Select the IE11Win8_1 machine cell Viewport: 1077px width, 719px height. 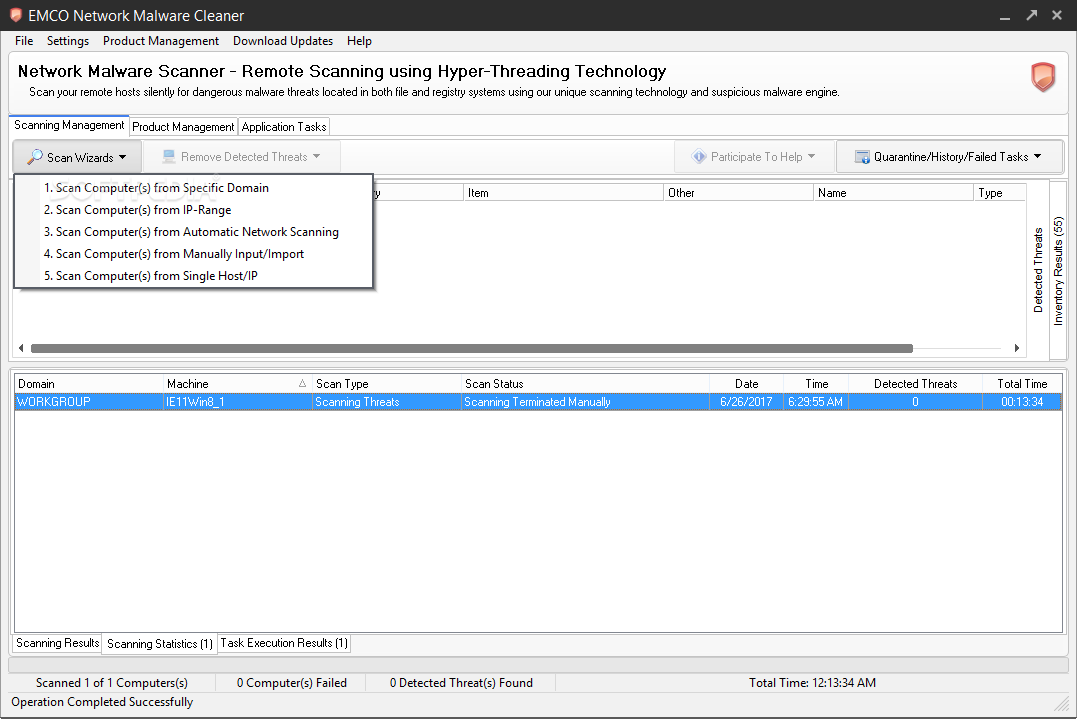pos(238,402)
